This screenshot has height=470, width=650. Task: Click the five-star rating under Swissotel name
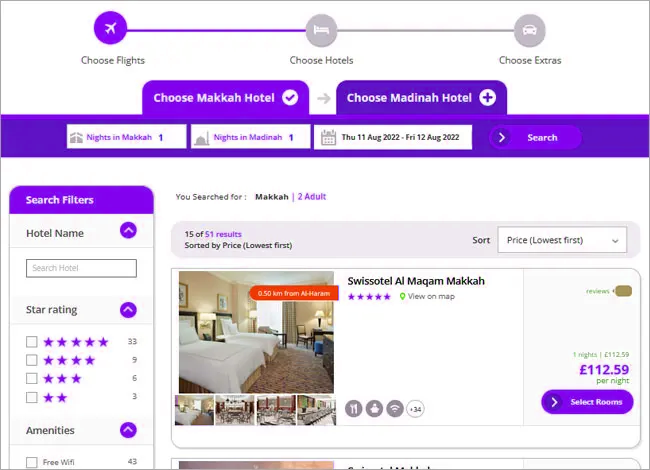coord(369,297)
